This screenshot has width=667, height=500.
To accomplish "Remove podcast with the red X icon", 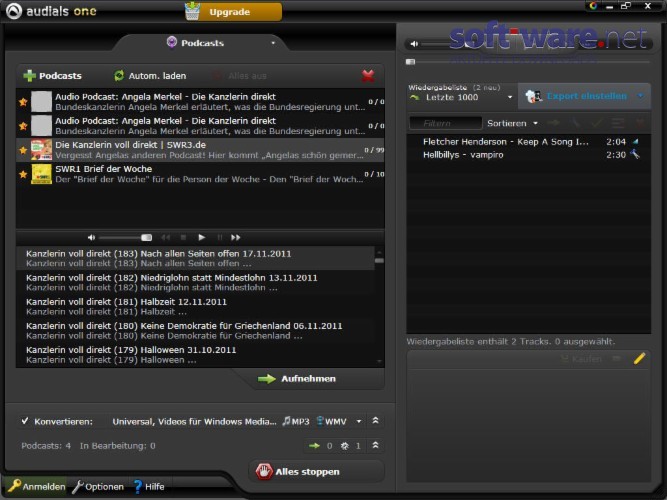I will point(368,76).
